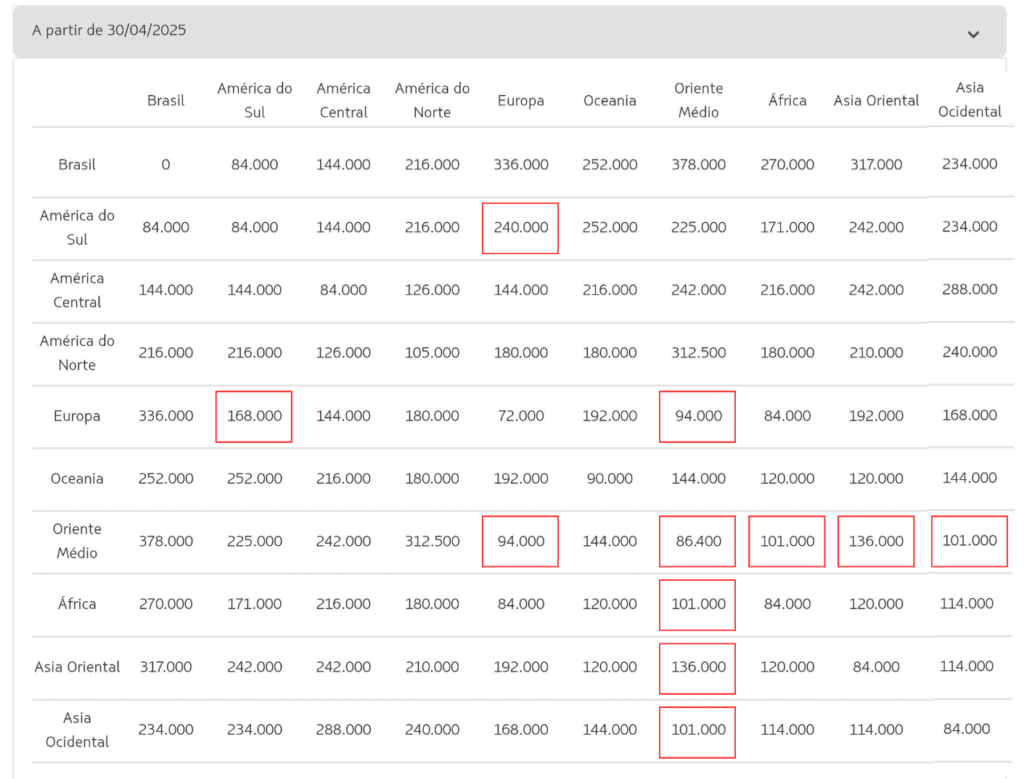Click the Asia Oriental row label
Viewport: 1024px width, 779px height.
point(77,667)
